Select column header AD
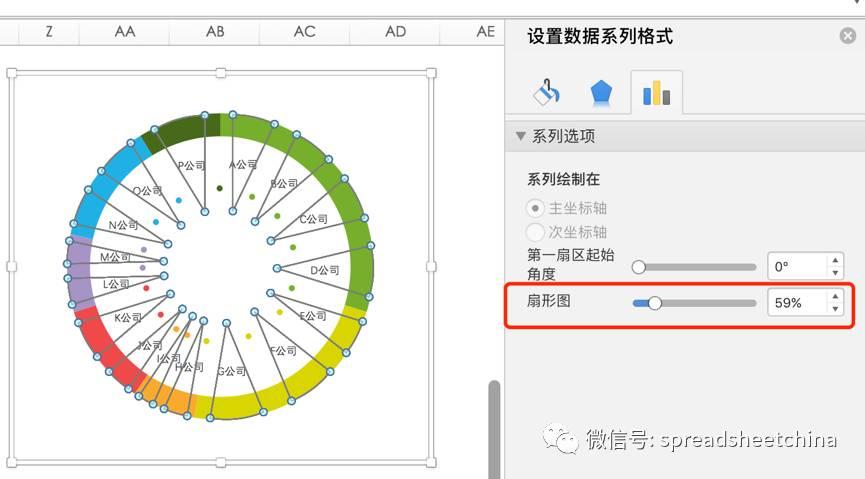865x479 pixels. 395,32
